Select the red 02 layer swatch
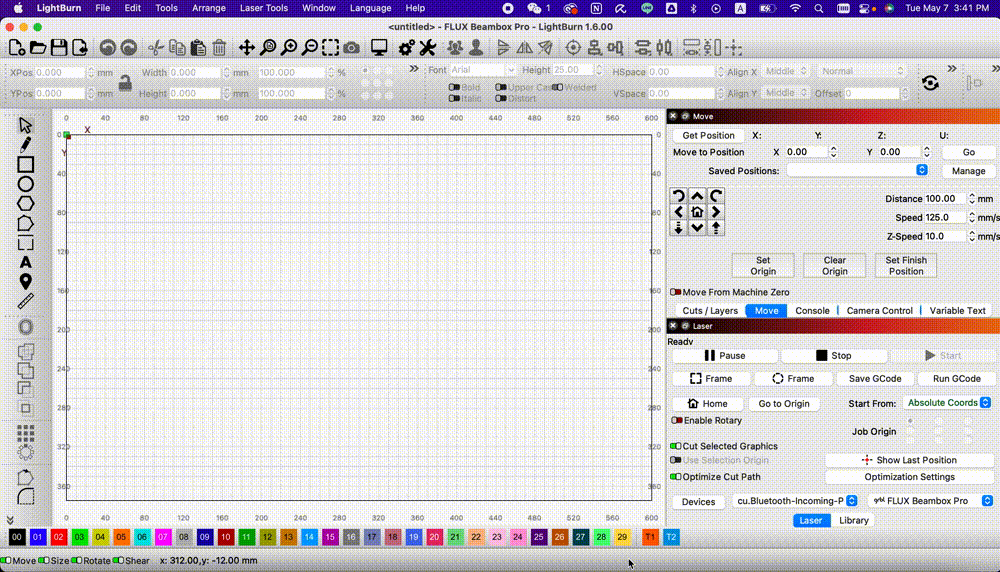 59,537
